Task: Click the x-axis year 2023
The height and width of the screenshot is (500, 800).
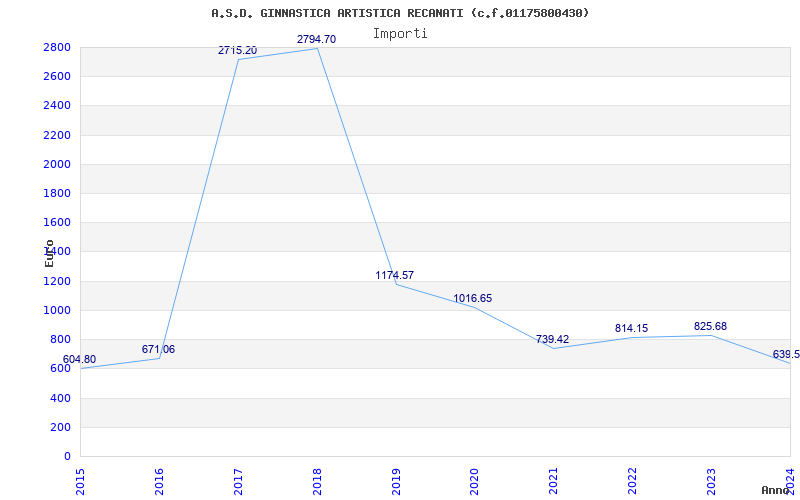Action: click(x=712, y=482)
